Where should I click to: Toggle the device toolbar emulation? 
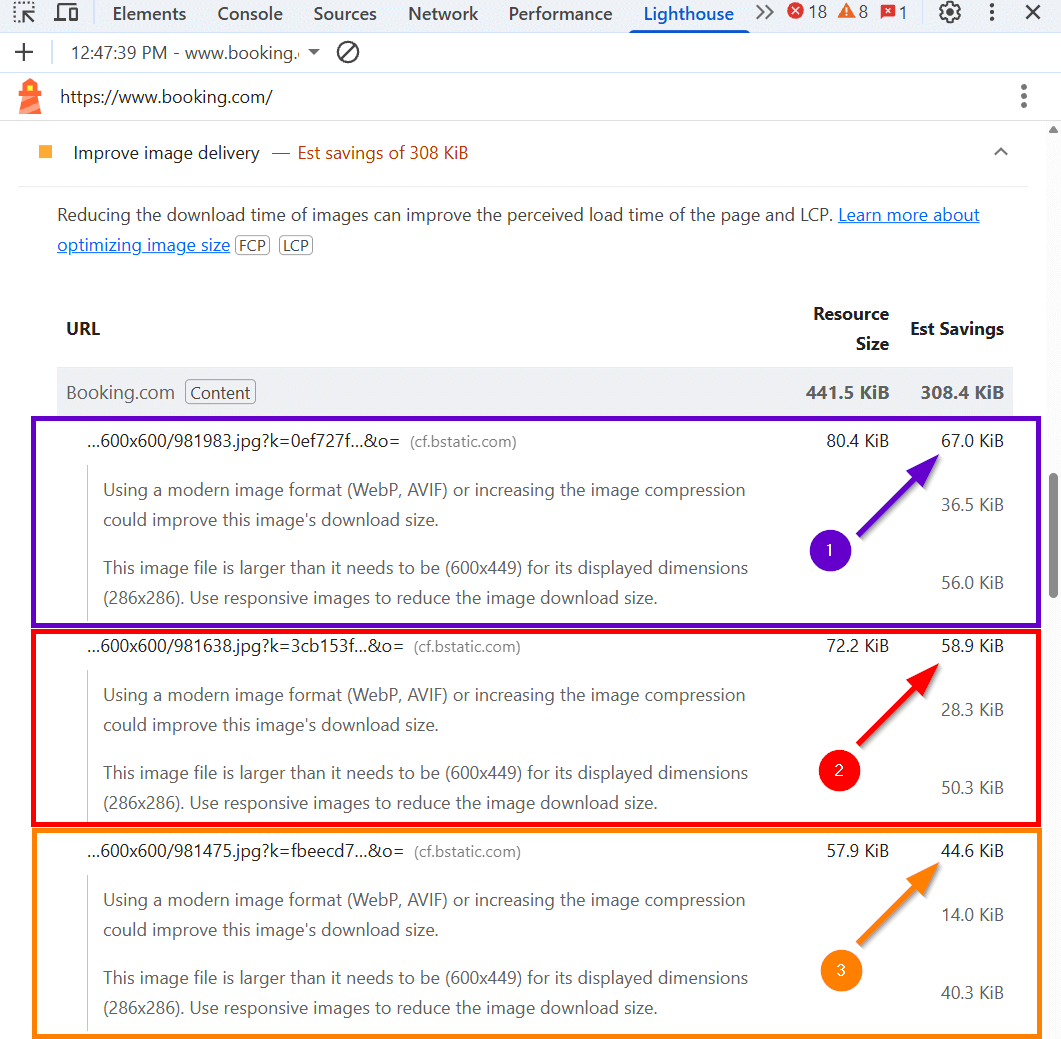[x=66, y=13]
